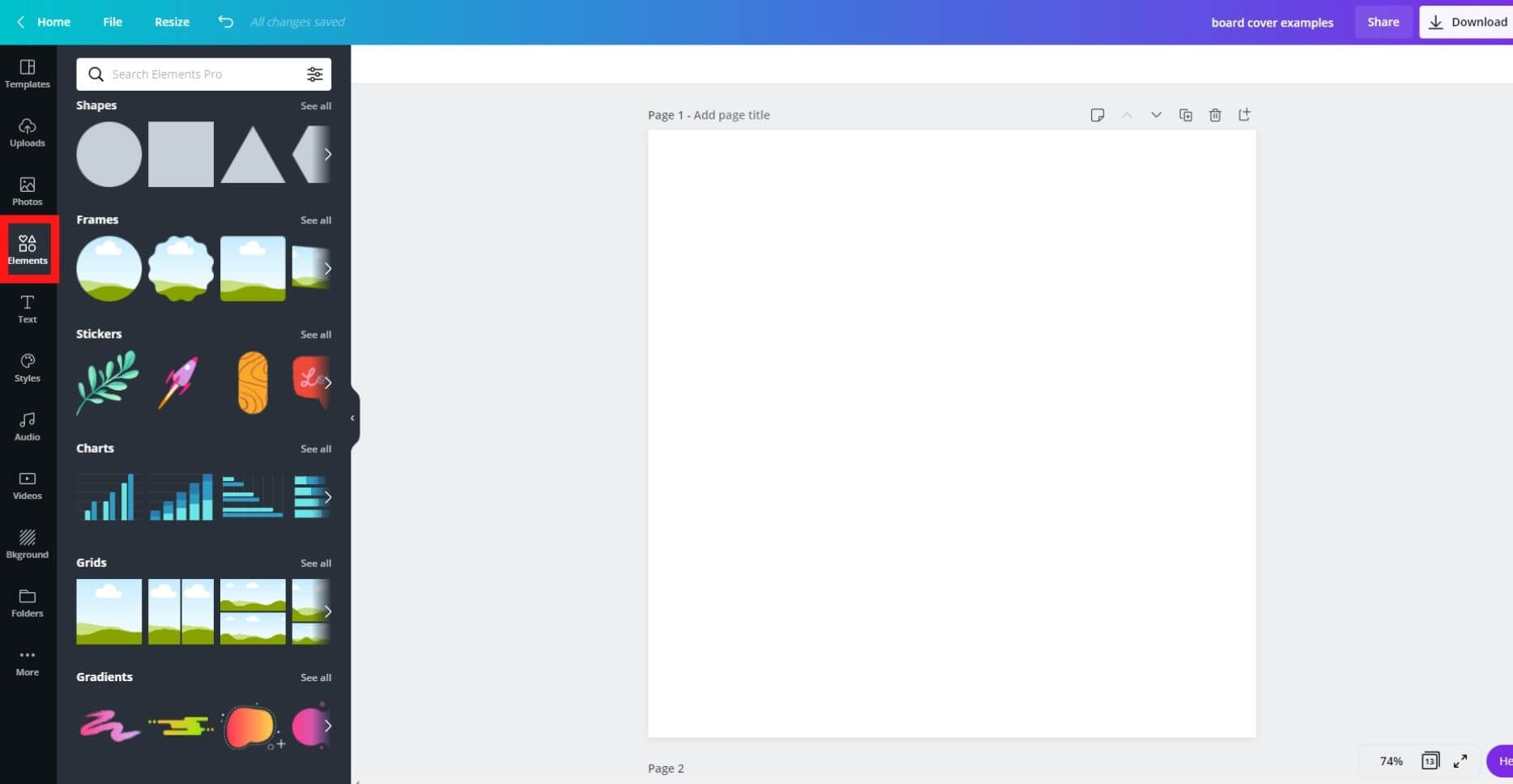Screen dimensions: 1513x784
Task: Click the undo arrow icon
Action: tap(226, 22)
